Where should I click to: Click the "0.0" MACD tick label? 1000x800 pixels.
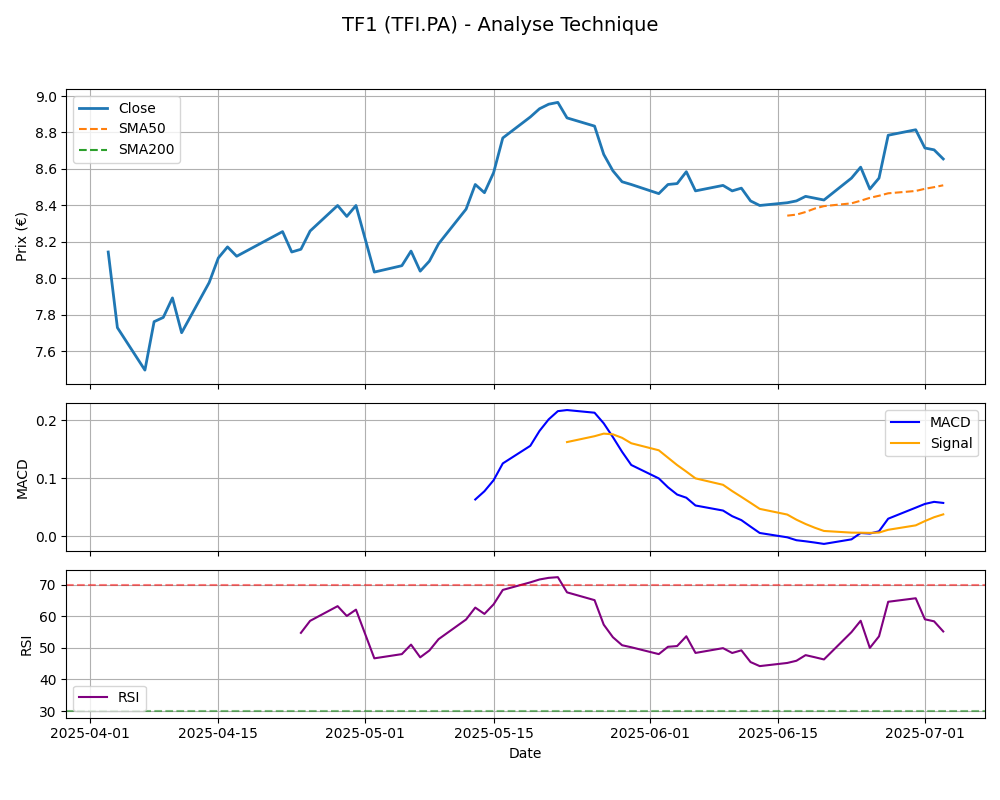49,537
